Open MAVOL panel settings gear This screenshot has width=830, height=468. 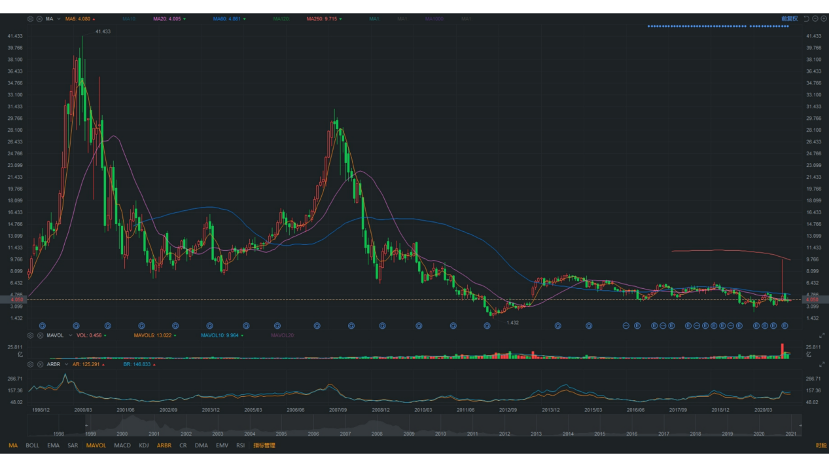(x=30, y=335)
